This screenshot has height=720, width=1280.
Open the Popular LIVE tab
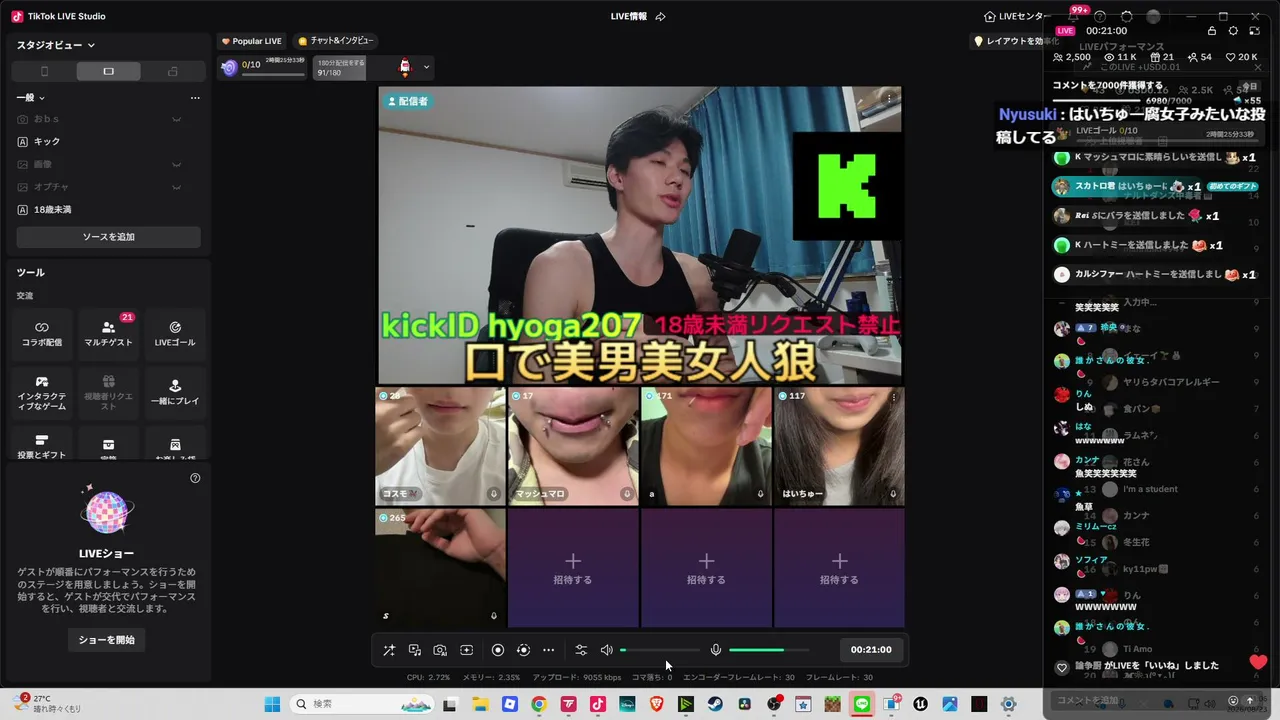point(251,41)
